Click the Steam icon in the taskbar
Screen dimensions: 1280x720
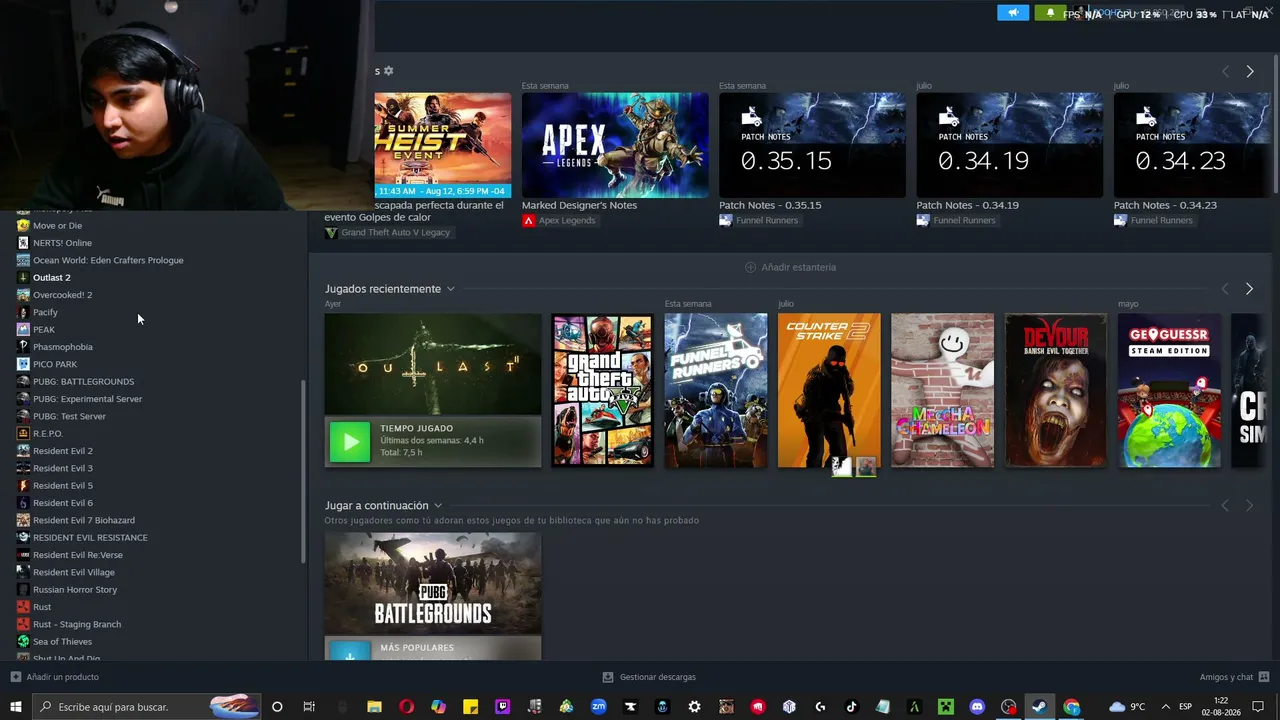coord(1039,707)
